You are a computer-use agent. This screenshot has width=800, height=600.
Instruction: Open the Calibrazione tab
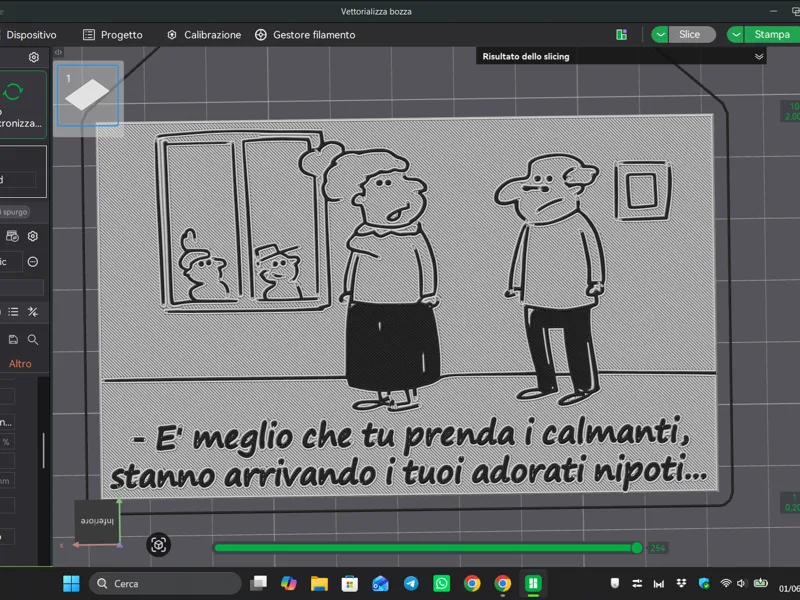pos(204,35)
